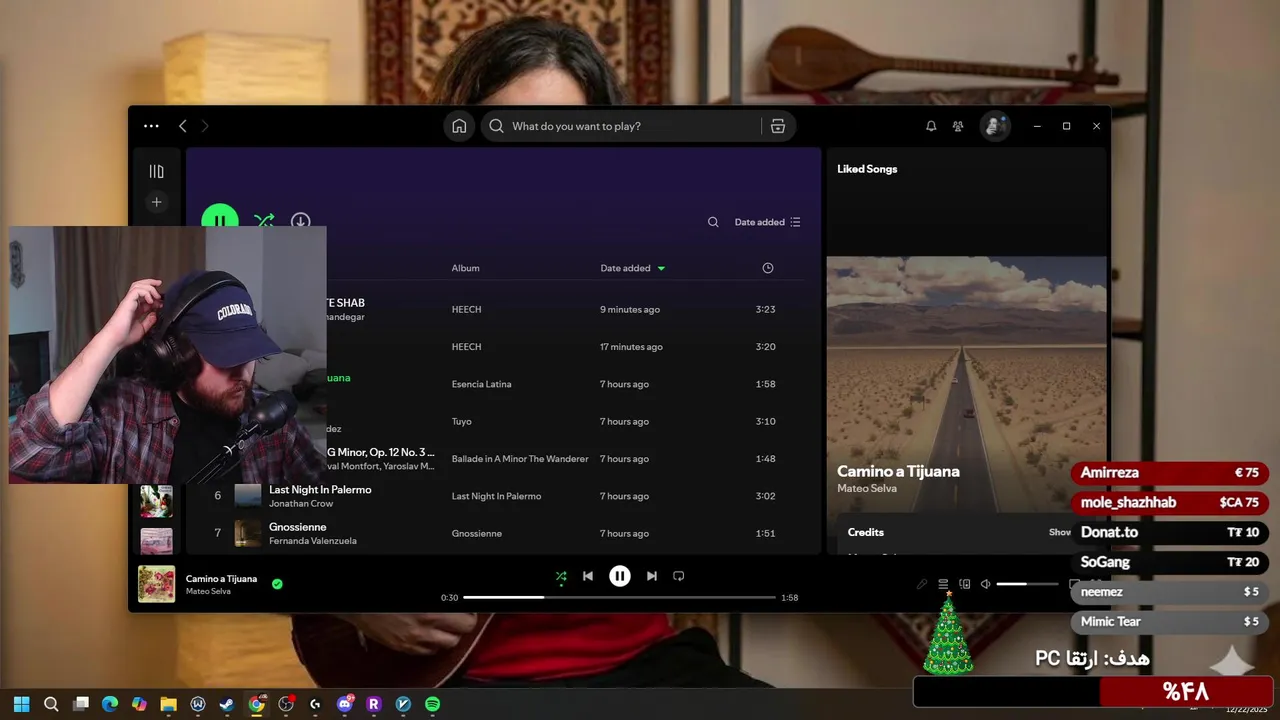The image size is (1280, 720).
Task: Open Google Chrome from the taskbar
Action: coord(257,704)
